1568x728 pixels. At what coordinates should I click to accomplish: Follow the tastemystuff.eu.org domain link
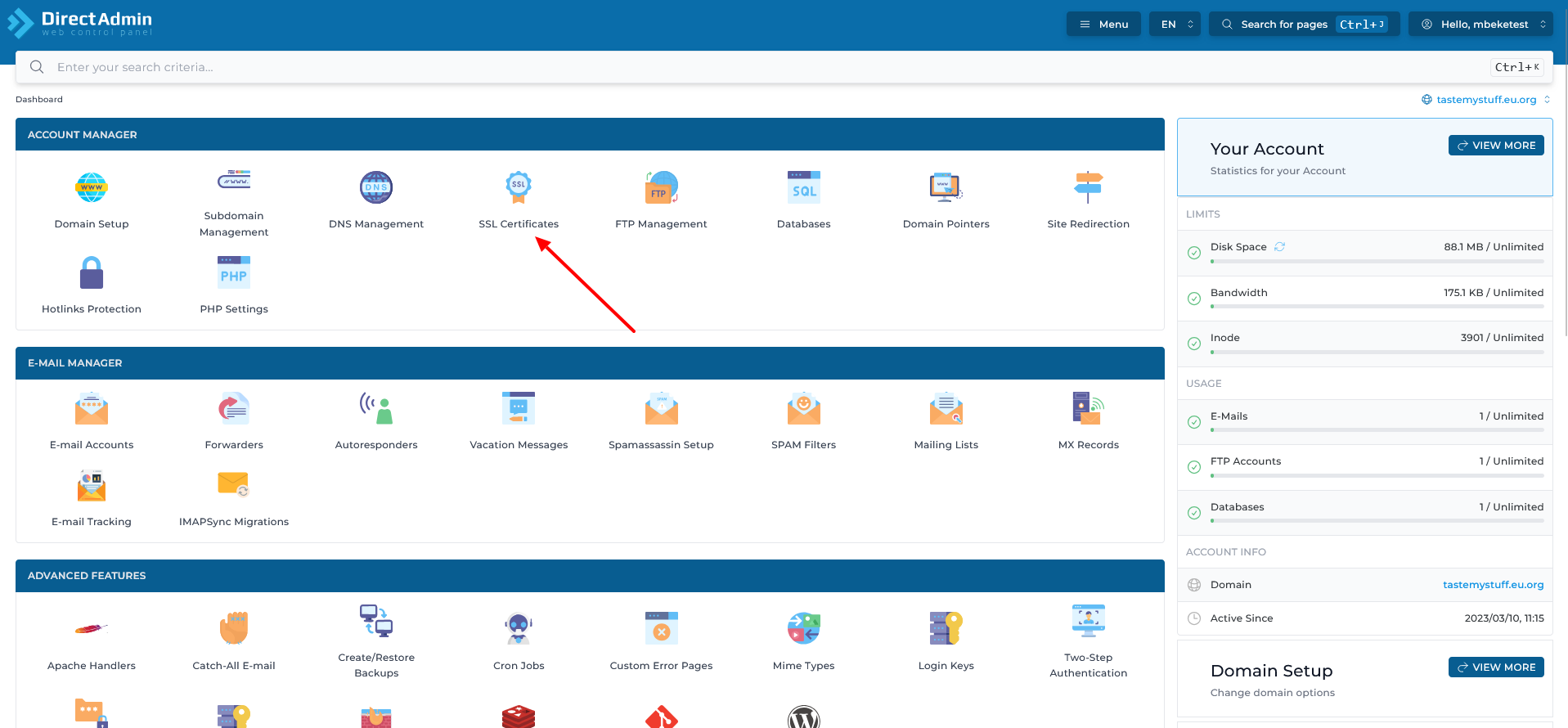tap(1493, 585)
